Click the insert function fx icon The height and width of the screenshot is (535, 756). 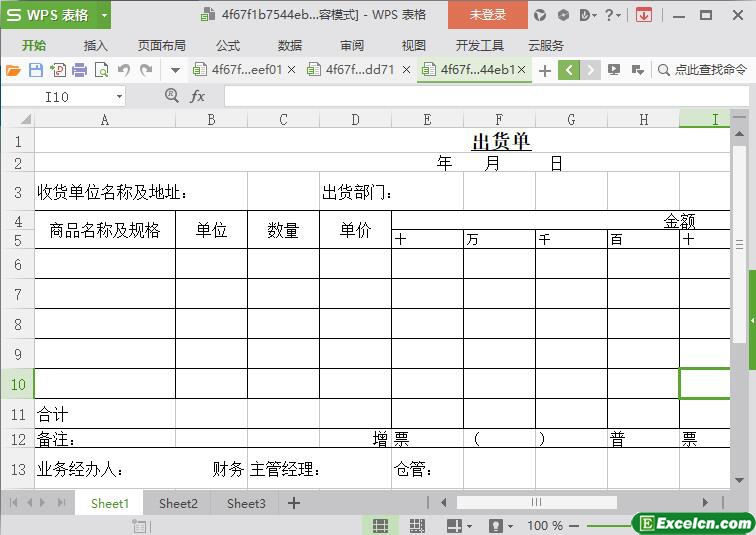click(198, 96)
